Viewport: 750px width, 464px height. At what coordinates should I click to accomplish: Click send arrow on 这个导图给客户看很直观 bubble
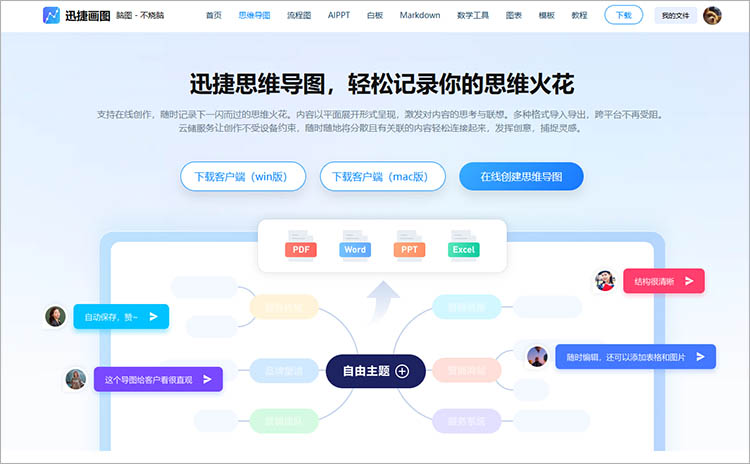pos(207,379)
